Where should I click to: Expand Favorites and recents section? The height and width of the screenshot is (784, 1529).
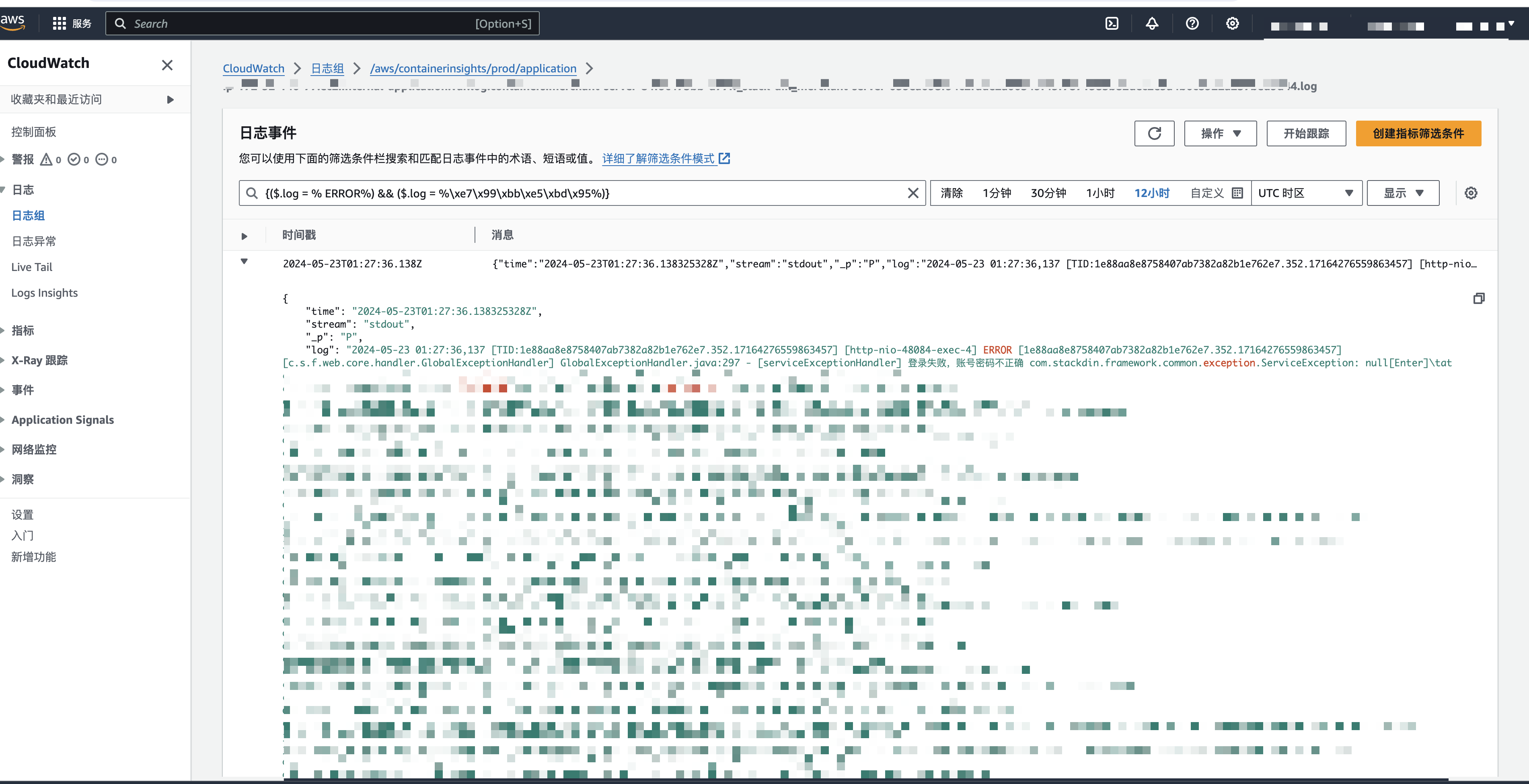click(x=171, y=99)
